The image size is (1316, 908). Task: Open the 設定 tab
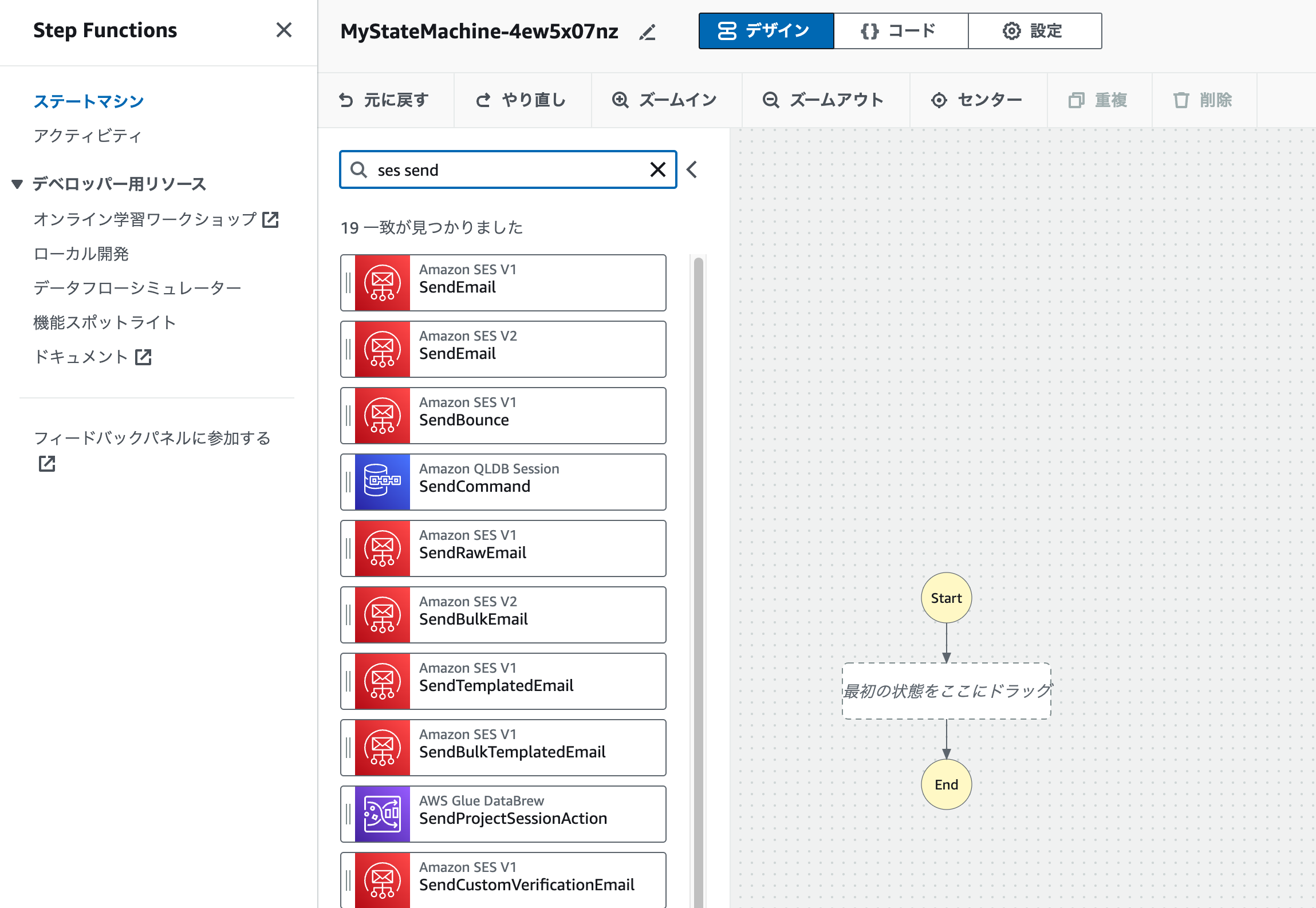coord(1034,31)
